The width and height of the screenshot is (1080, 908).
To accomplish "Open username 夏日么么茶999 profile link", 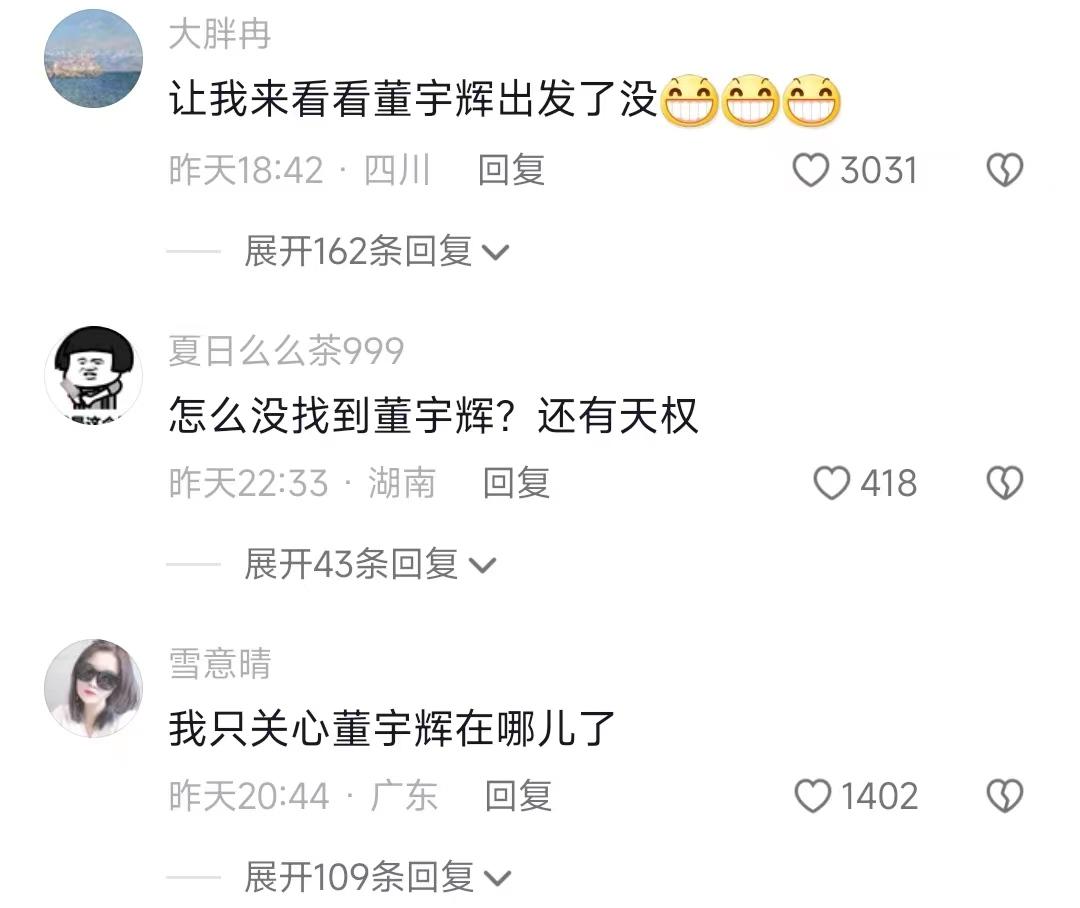I will 287,350.
